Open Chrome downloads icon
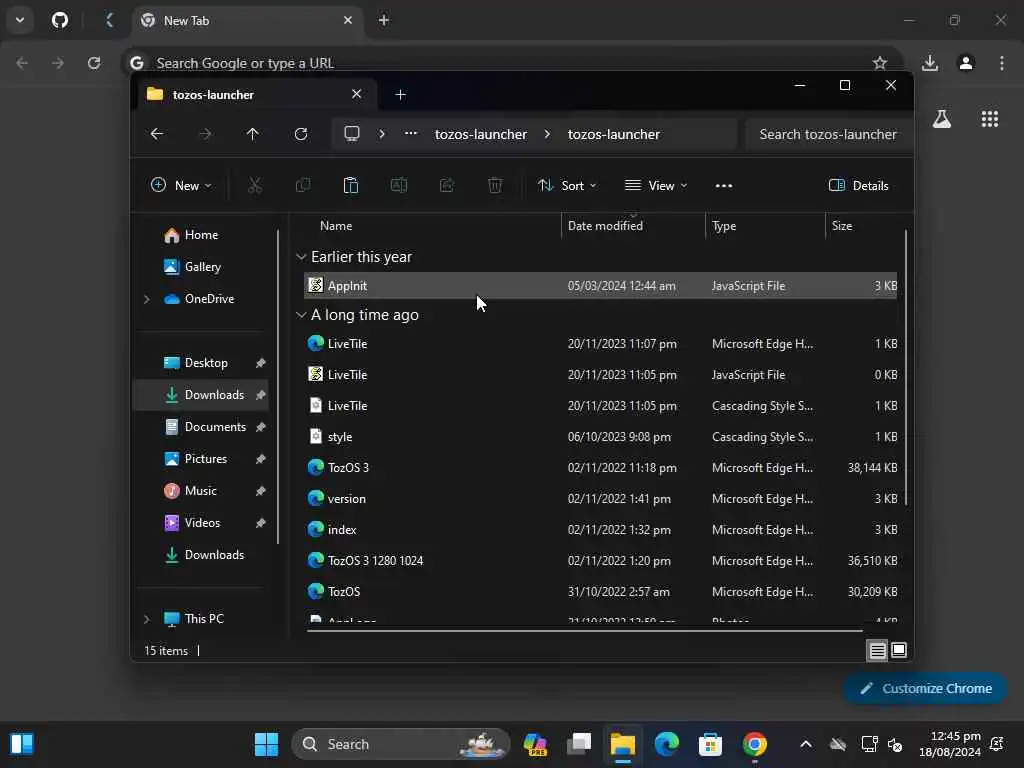This screenshot has width=1024, height=768. tap(930, 63)
